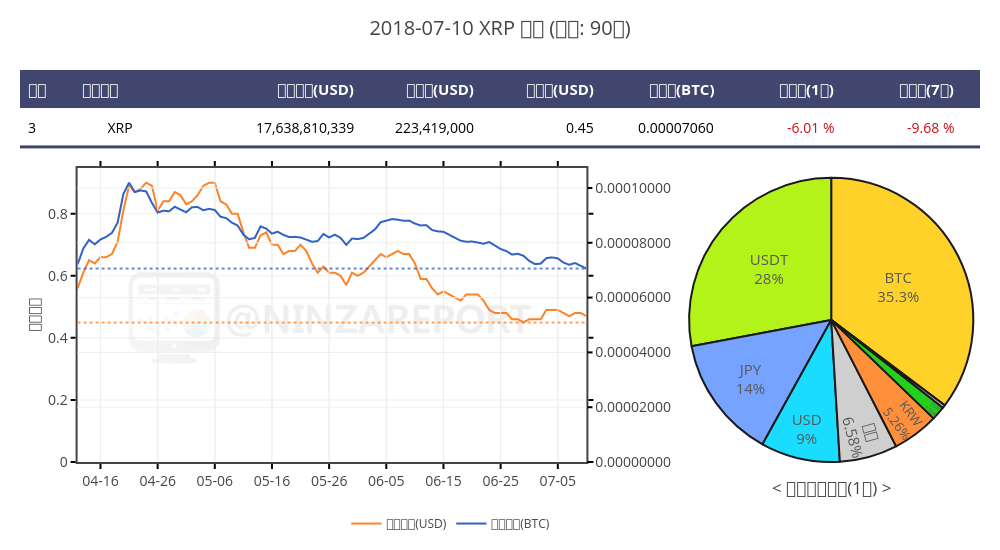Click the (BTC) price column header

(681, 90)
